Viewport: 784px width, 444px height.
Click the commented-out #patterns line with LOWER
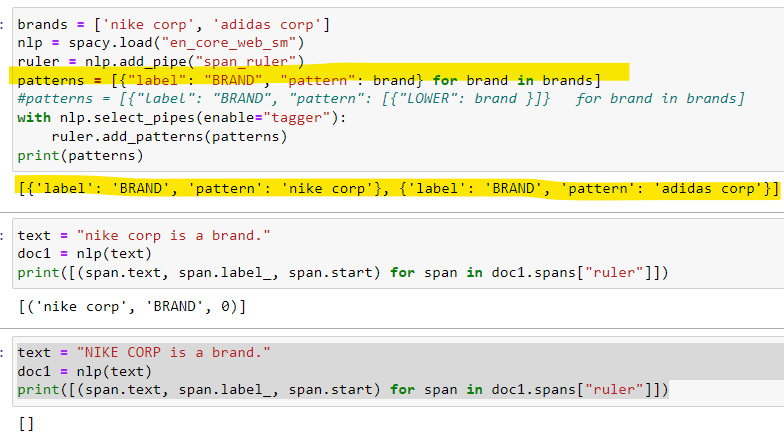tap(381, 98)
